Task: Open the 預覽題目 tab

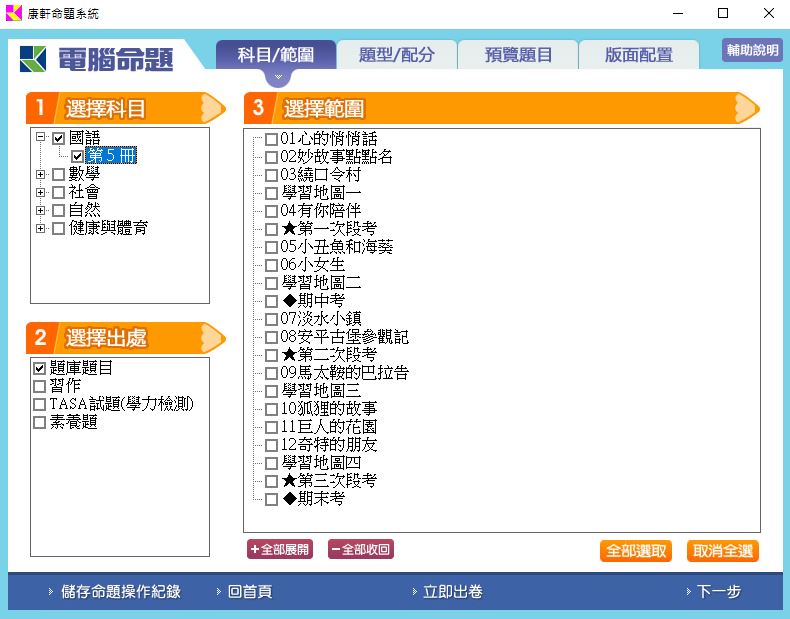Action: tap(518, 54)
